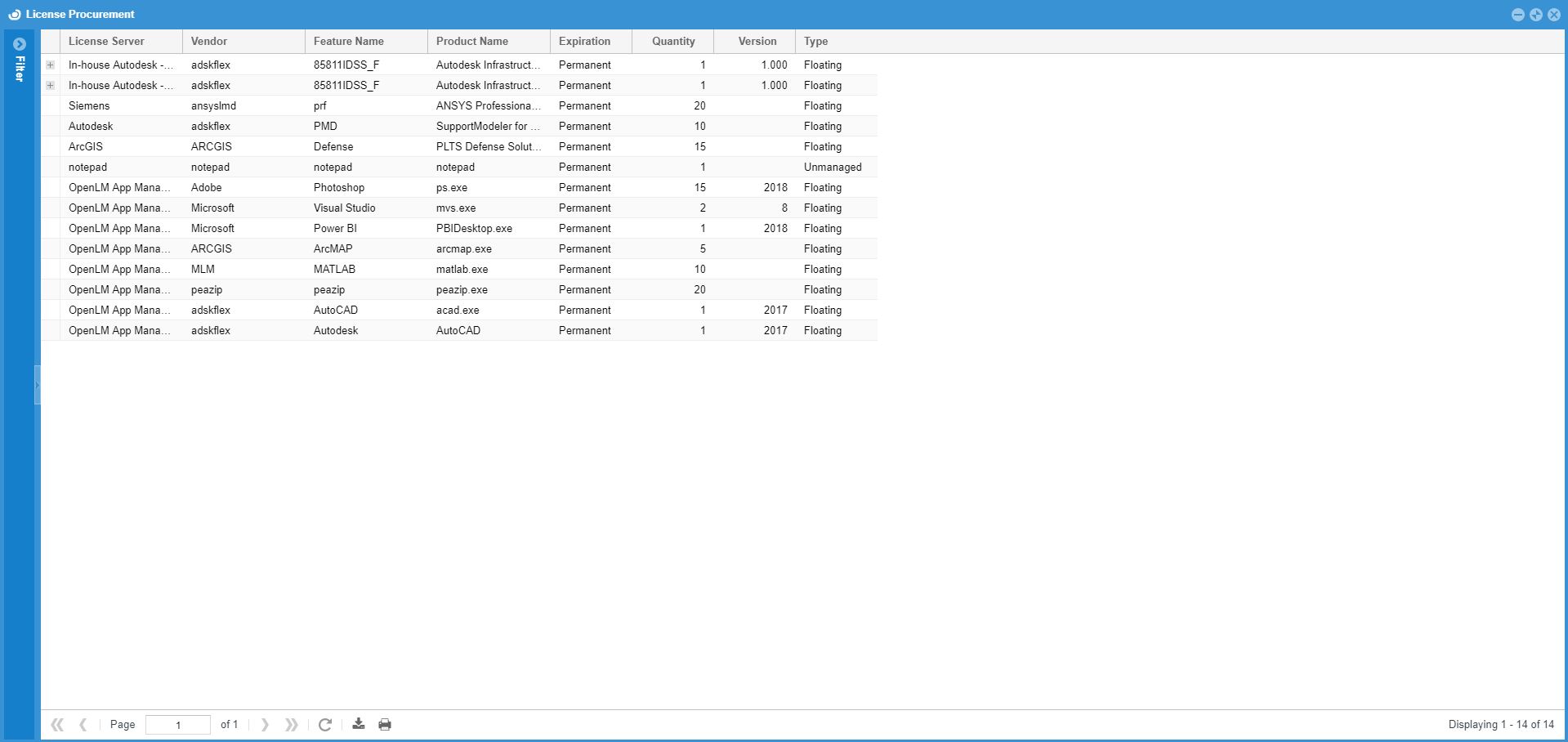Go to the next page arrow
1568x742 pixels.
pyautogui.click(x=265, y=725)
